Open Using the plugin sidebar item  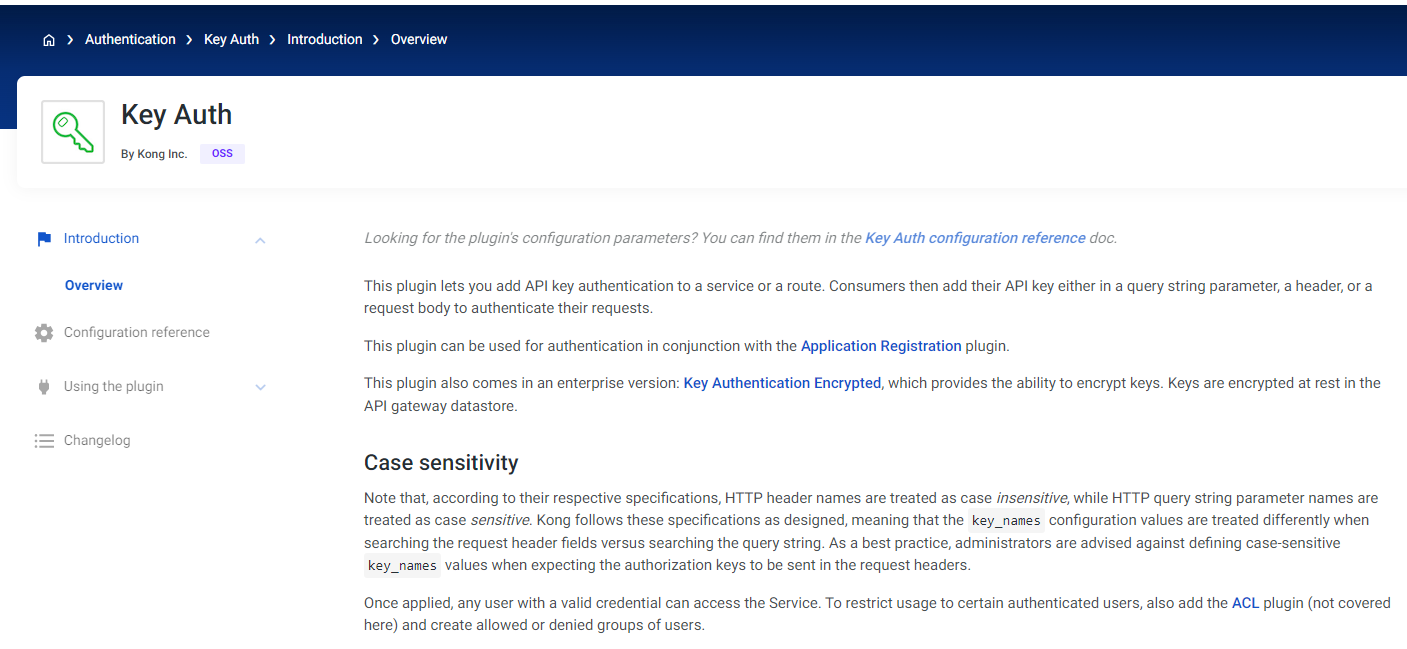[114, 387]
